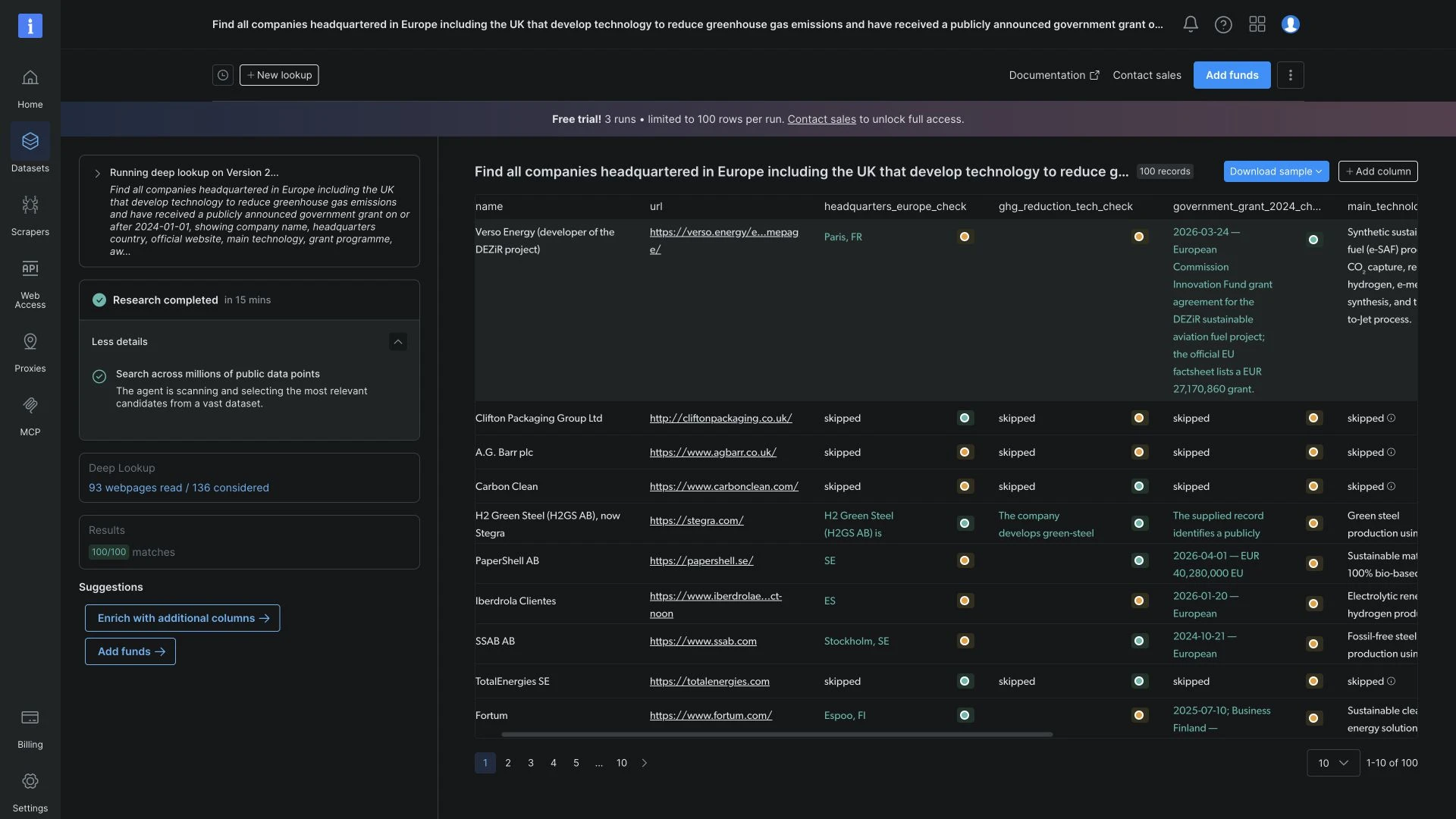Viewport: 1456px width, 819px height.
Task: Click status dot in Carbon Clean ghg_reduction cell
Action: click(1139, 486)
